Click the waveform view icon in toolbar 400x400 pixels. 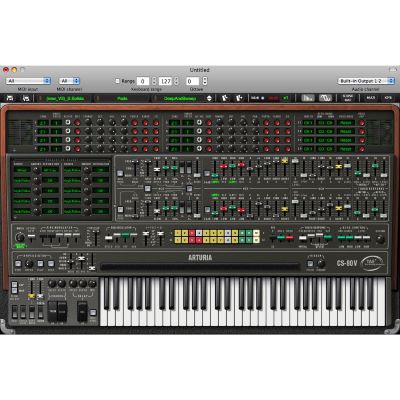pos(325,98)
